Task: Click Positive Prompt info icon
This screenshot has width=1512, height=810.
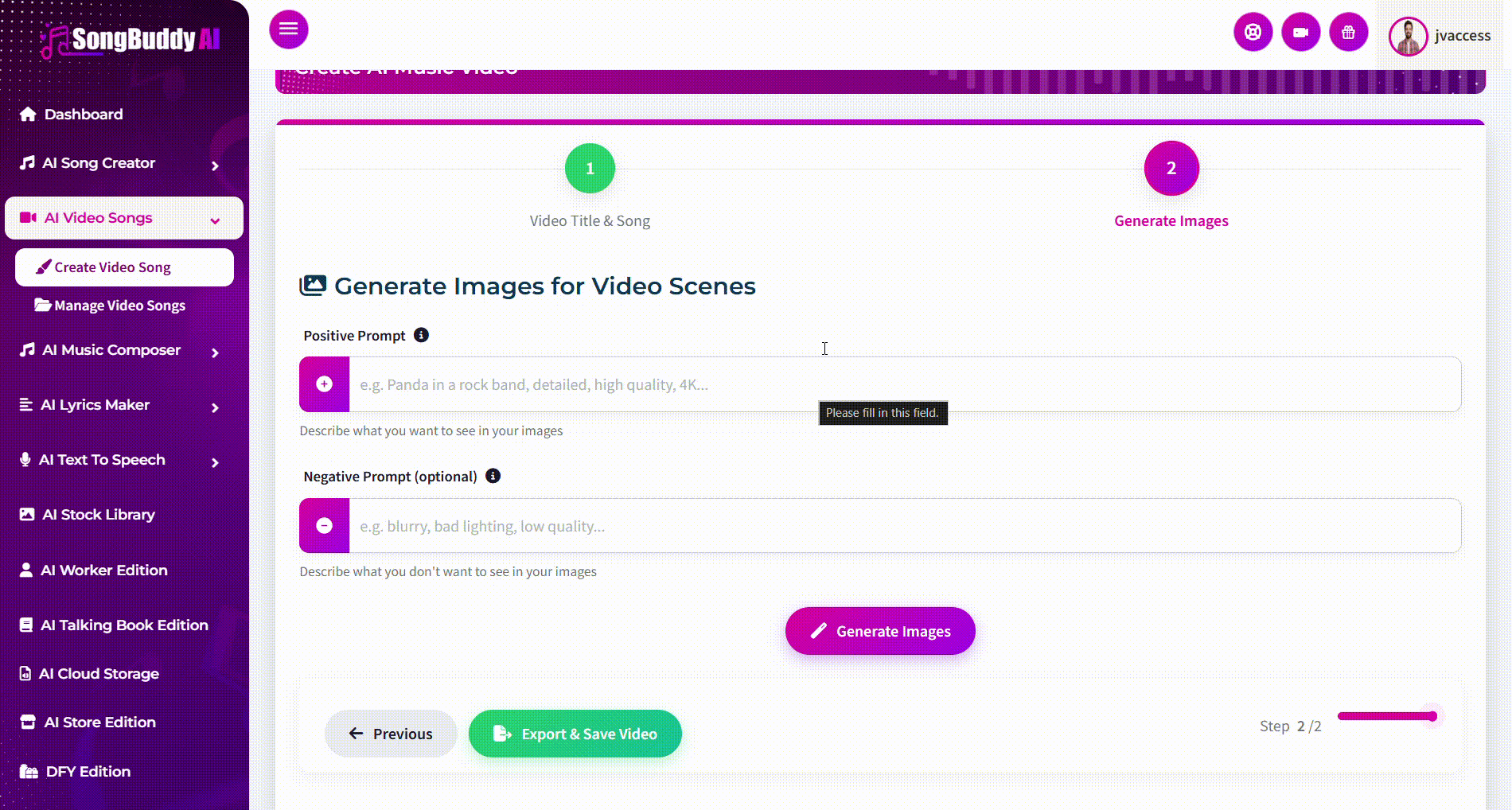Action: pos(422,335)
